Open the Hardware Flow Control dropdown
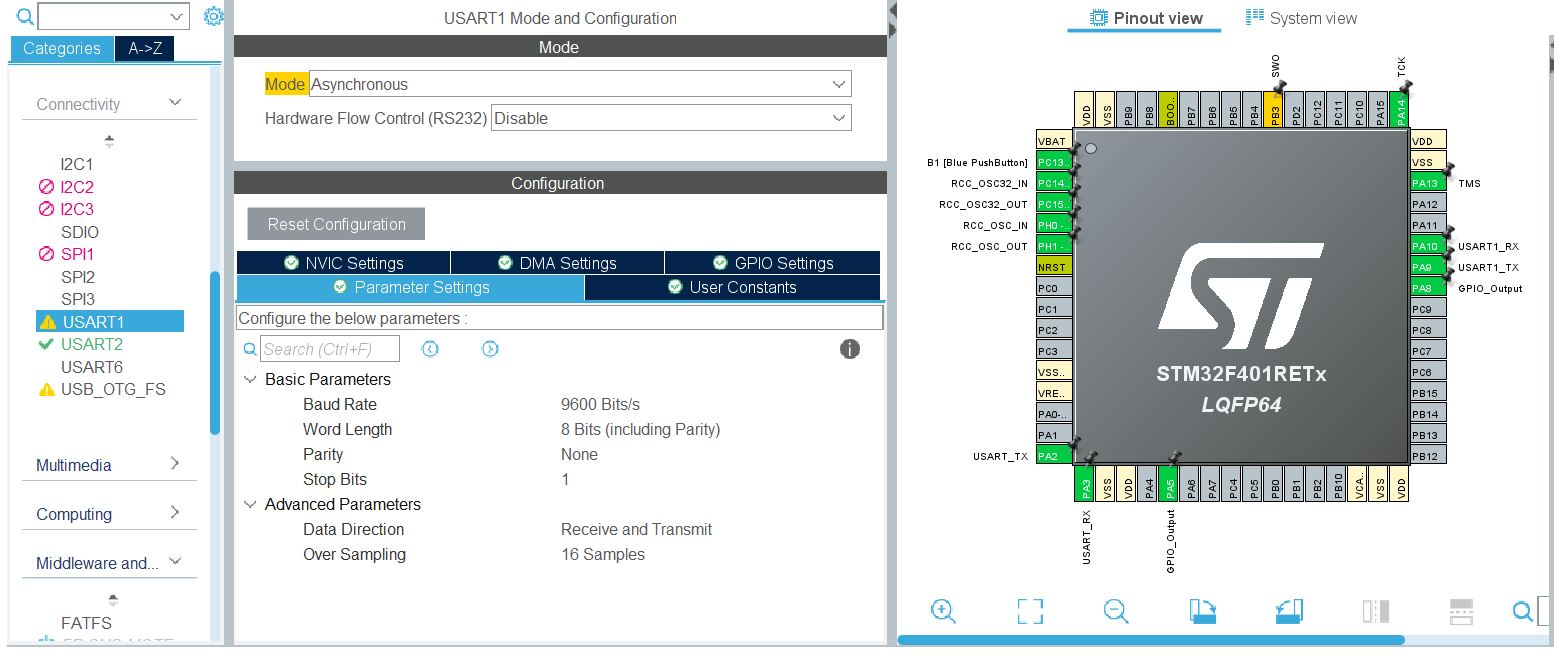Screen dimensions: 1554x658 click(x=670, y=117)
